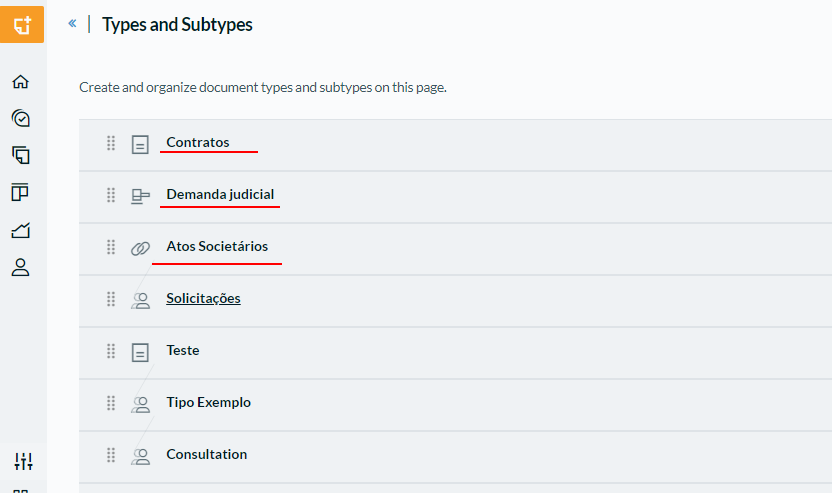
Task: Open the reports chart icon in sidebar
Action: coord(21,230)
